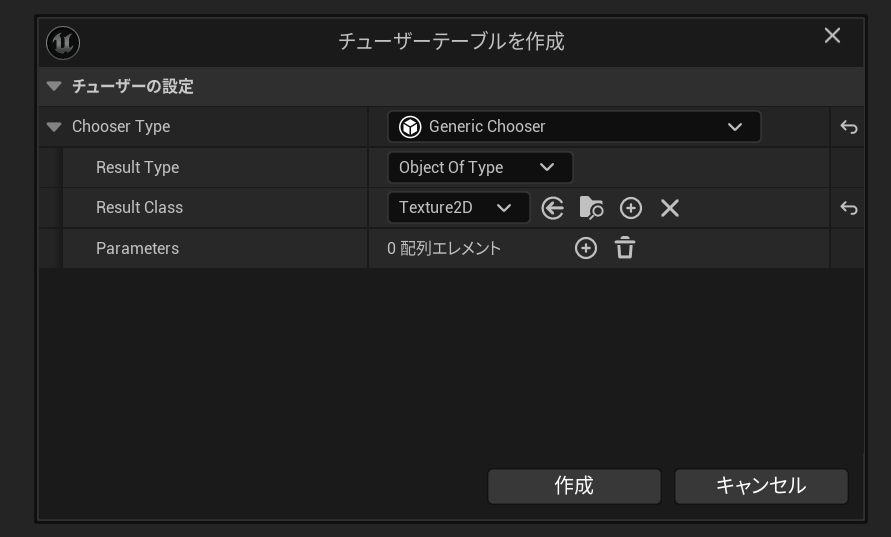This screenshot has height=537, width=891.
Task: Open the Object Of Type dropdown
Action: pos(479,168)
